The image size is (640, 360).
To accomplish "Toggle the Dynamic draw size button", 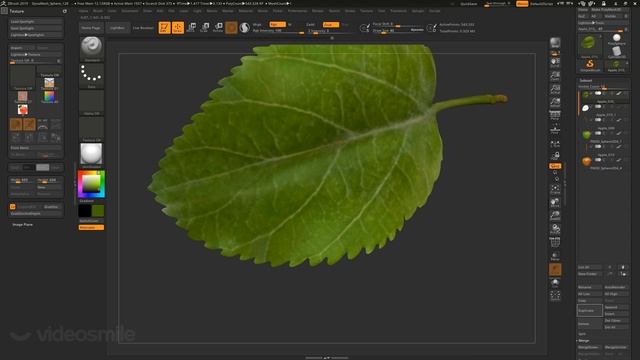I will [x=417, y=30].
